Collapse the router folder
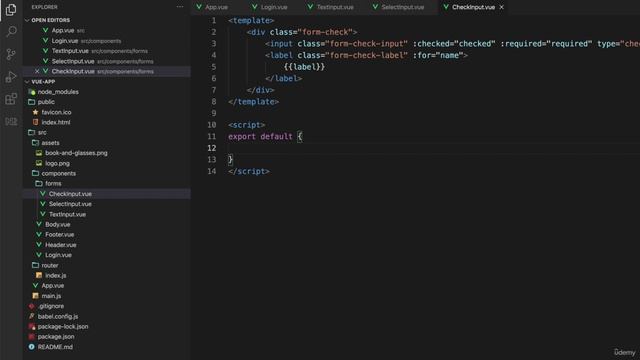The width and height of the screenshot is (640, 360). (49, 265)
